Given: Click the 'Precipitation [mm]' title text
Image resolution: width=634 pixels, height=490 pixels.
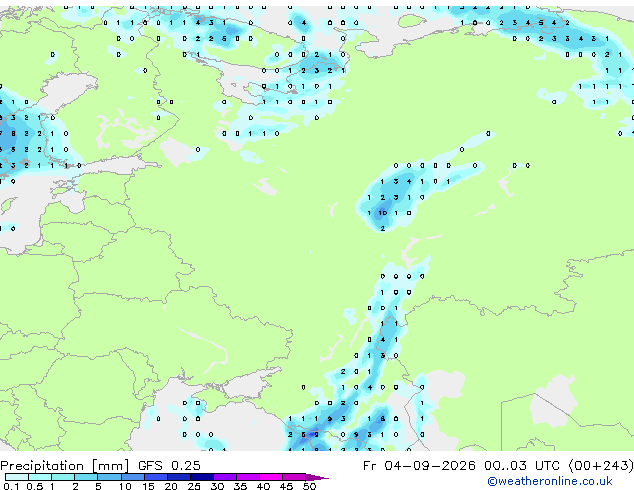Looking at the screenshot, I should (x=65, y=466).
